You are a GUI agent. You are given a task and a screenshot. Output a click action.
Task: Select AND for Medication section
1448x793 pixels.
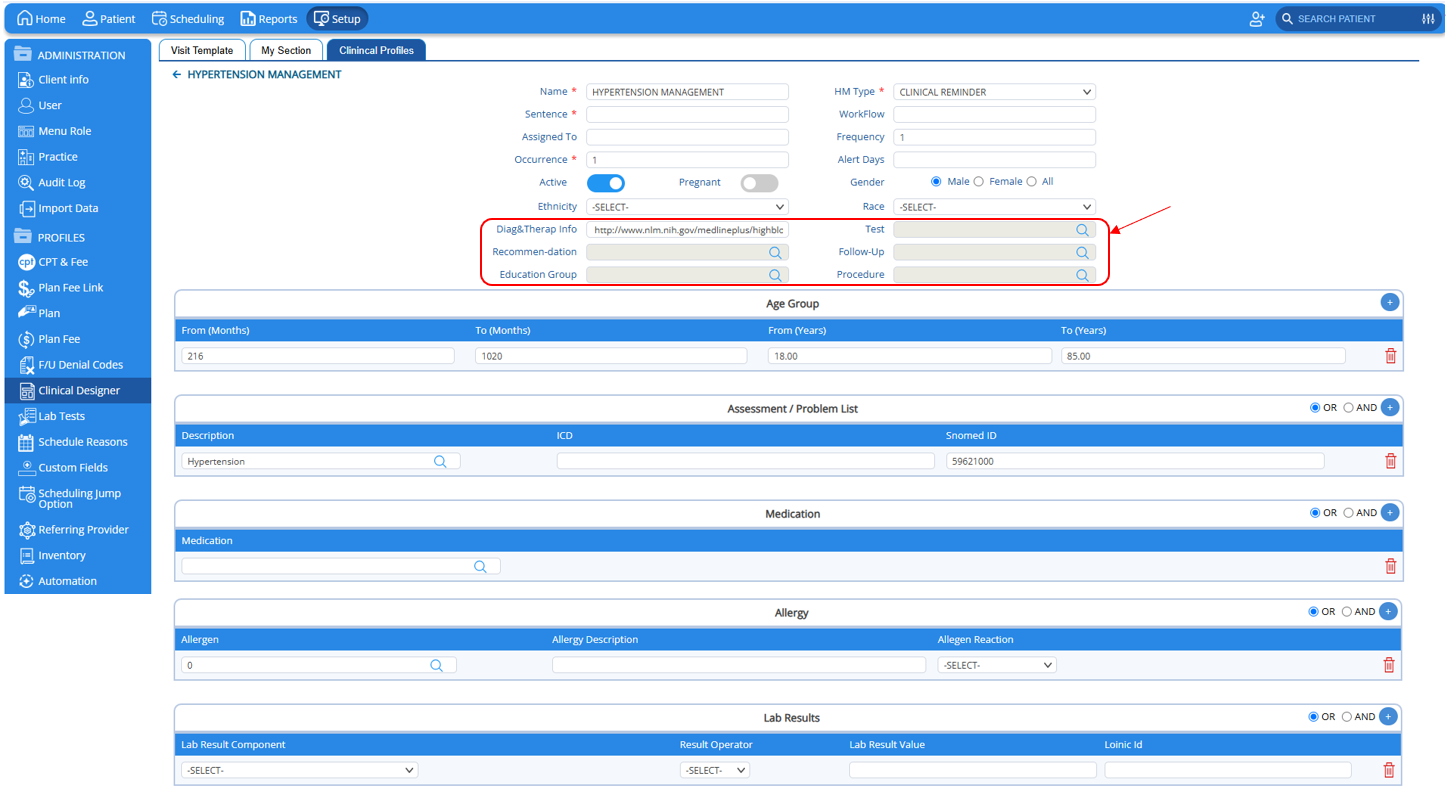tap(1348, 513)
